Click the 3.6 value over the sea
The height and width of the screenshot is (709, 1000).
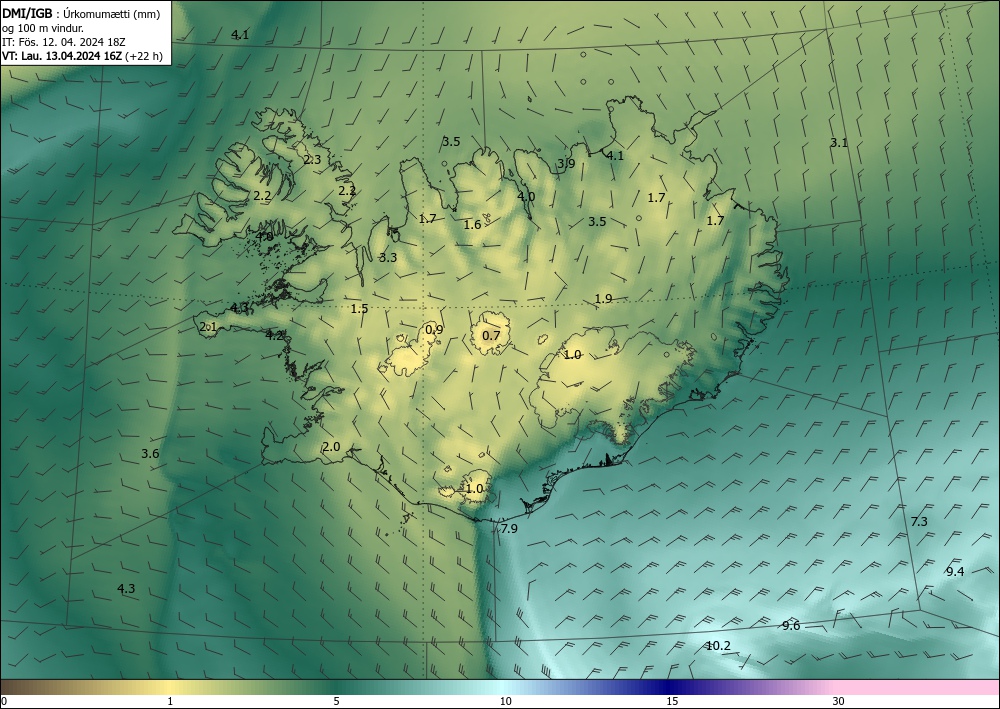tap(150, 453)
